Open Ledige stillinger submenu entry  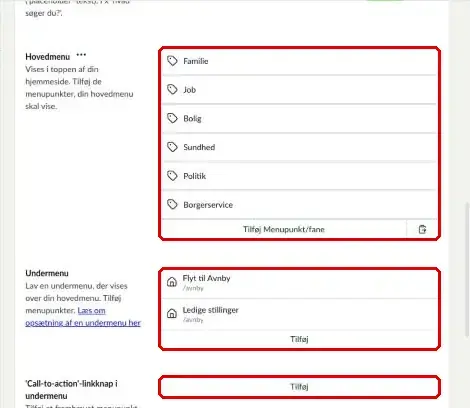tap(299, 314)
